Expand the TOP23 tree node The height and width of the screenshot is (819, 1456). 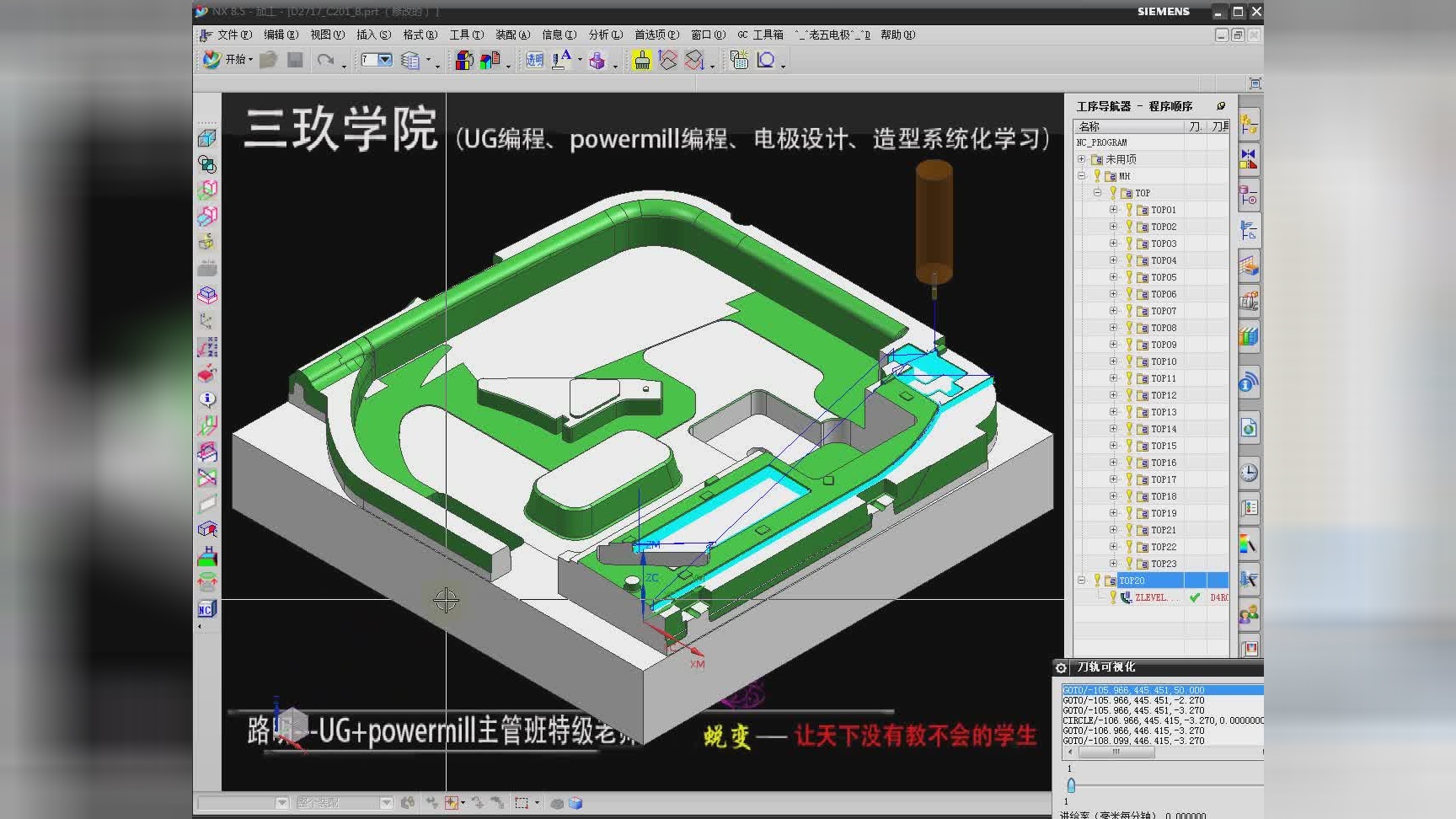(x=1113, y=564)
